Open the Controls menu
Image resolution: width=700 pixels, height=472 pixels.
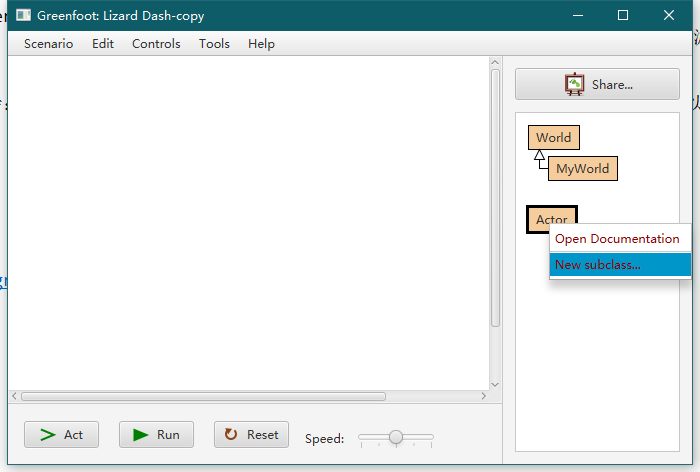pos(156,44)
